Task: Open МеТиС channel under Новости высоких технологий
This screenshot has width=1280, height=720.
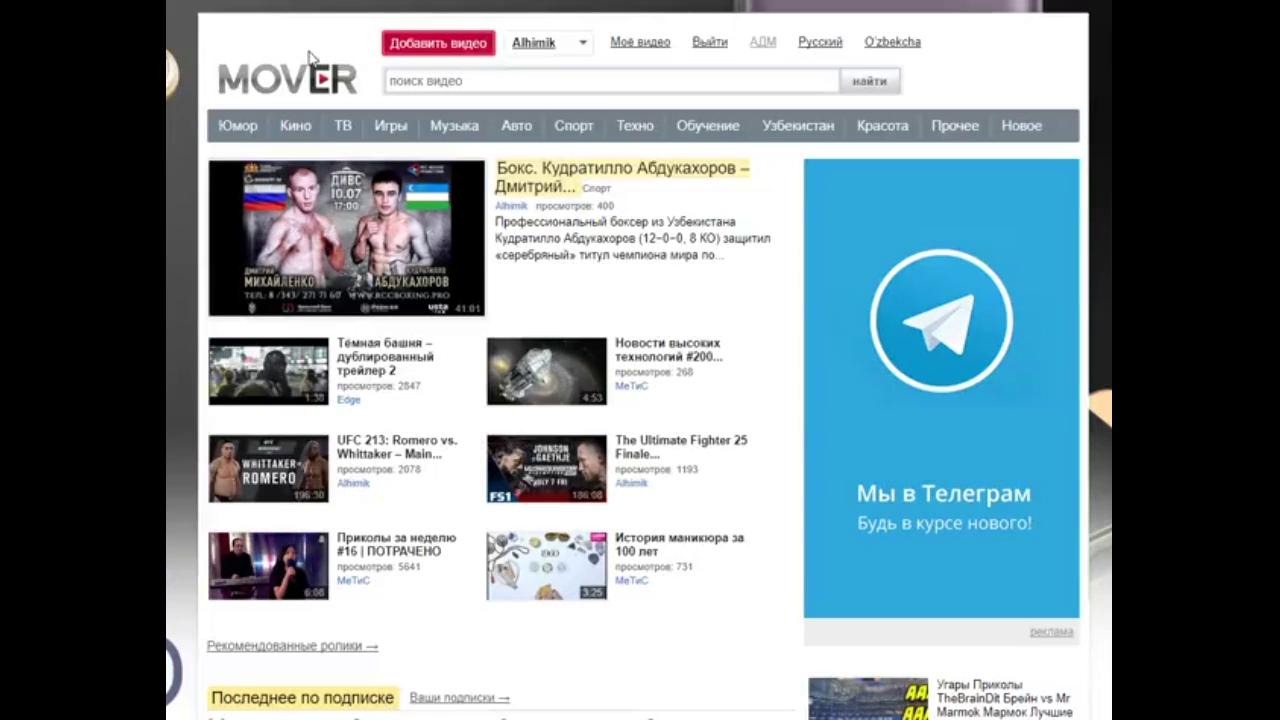Action: [x=631, y=386]
